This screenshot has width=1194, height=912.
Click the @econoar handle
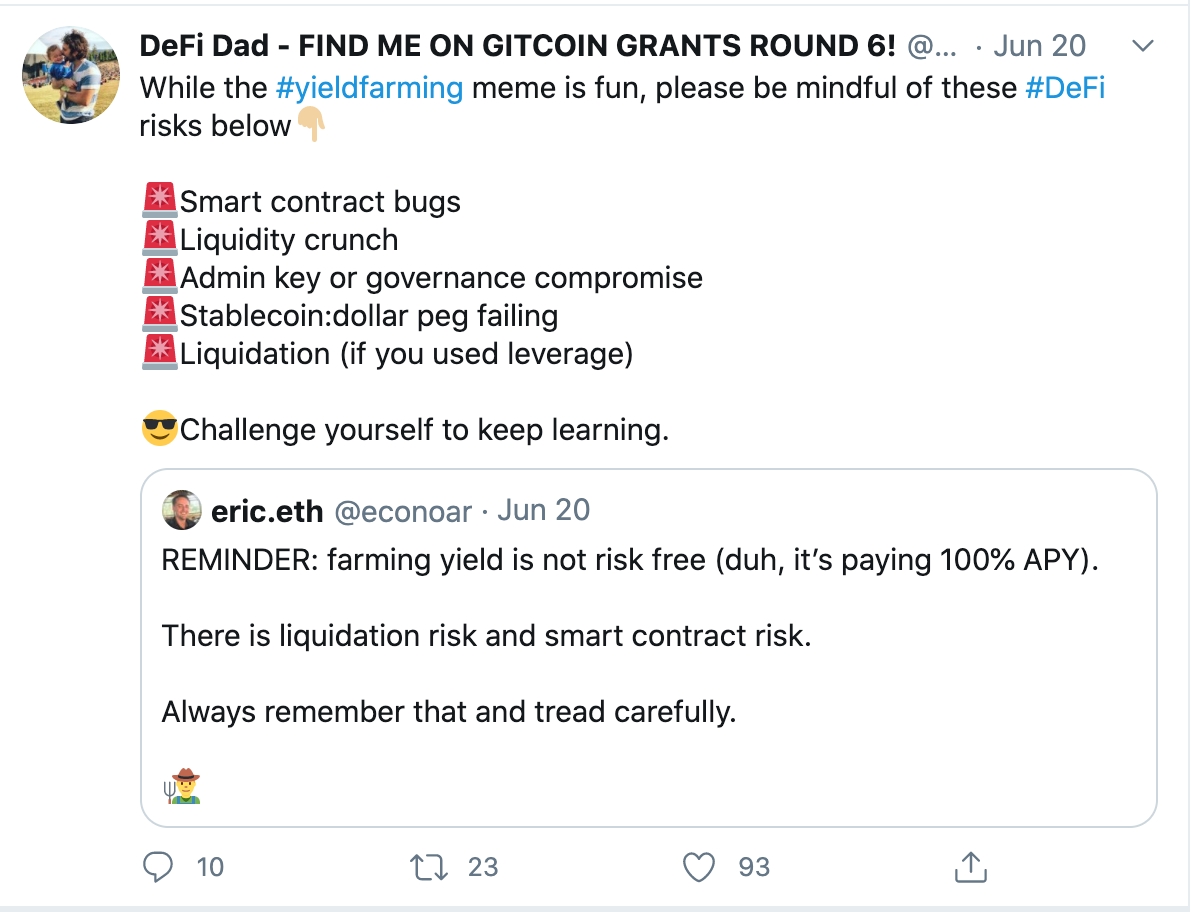tap(402, 511)
